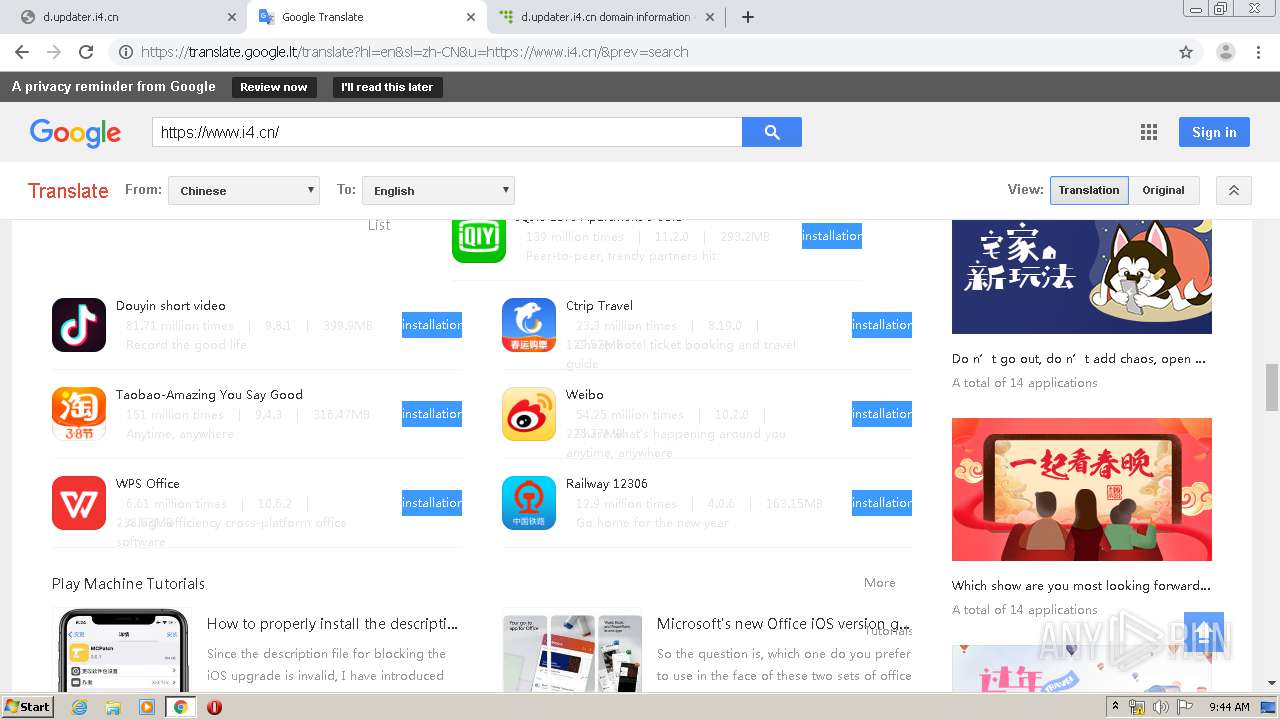This screenshot has width=1280, height=720.
Task: Open the Chrome profile avatar icon
Action: [1225, 52]
